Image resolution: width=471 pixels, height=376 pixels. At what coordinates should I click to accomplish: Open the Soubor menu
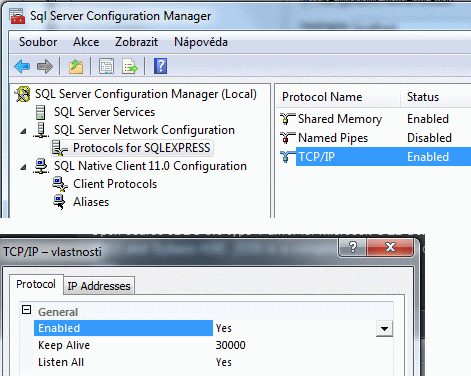pyautogui.click(x=38, y=42)
